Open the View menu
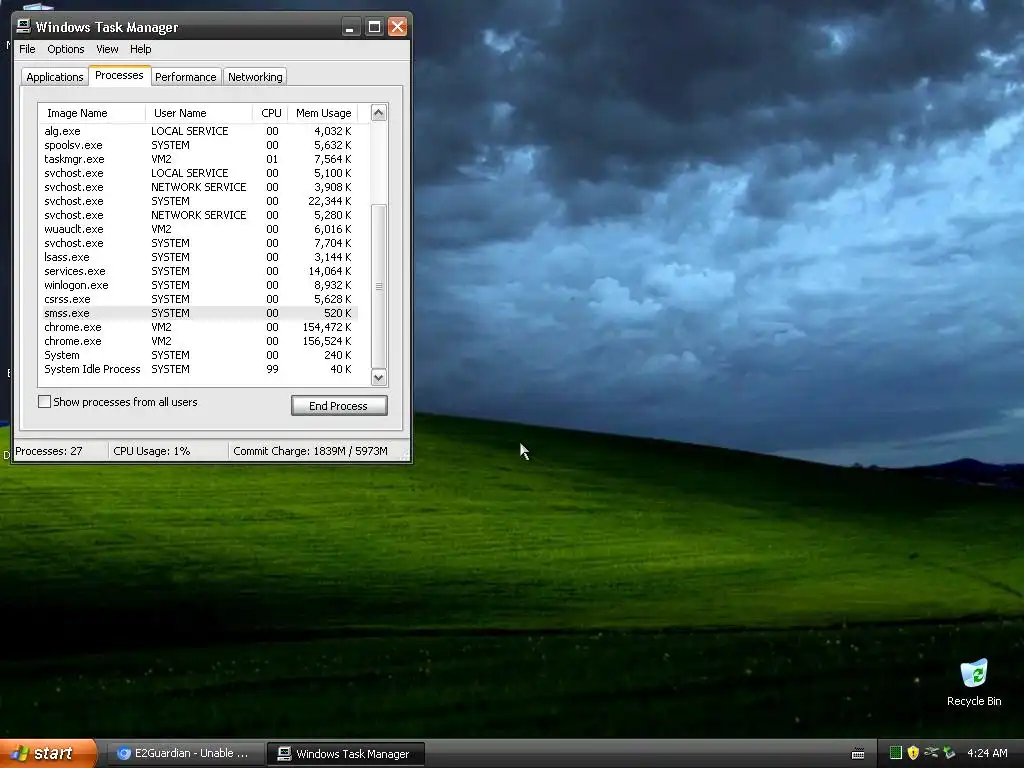The height and width of the screenshot is (768, 1024). pyautogui.click(x=107, y=49)
